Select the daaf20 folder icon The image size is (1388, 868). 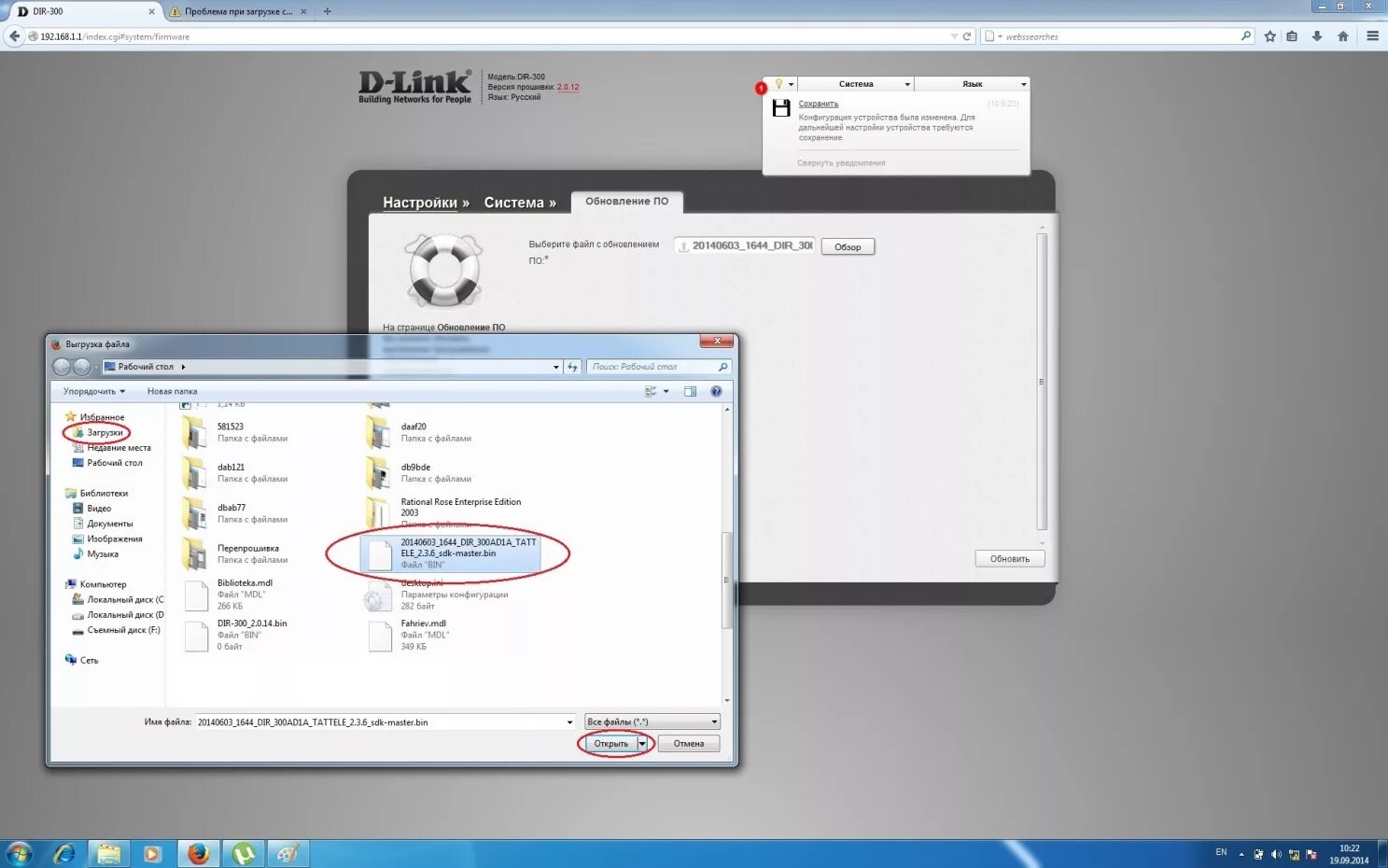[x=379, y=432]
